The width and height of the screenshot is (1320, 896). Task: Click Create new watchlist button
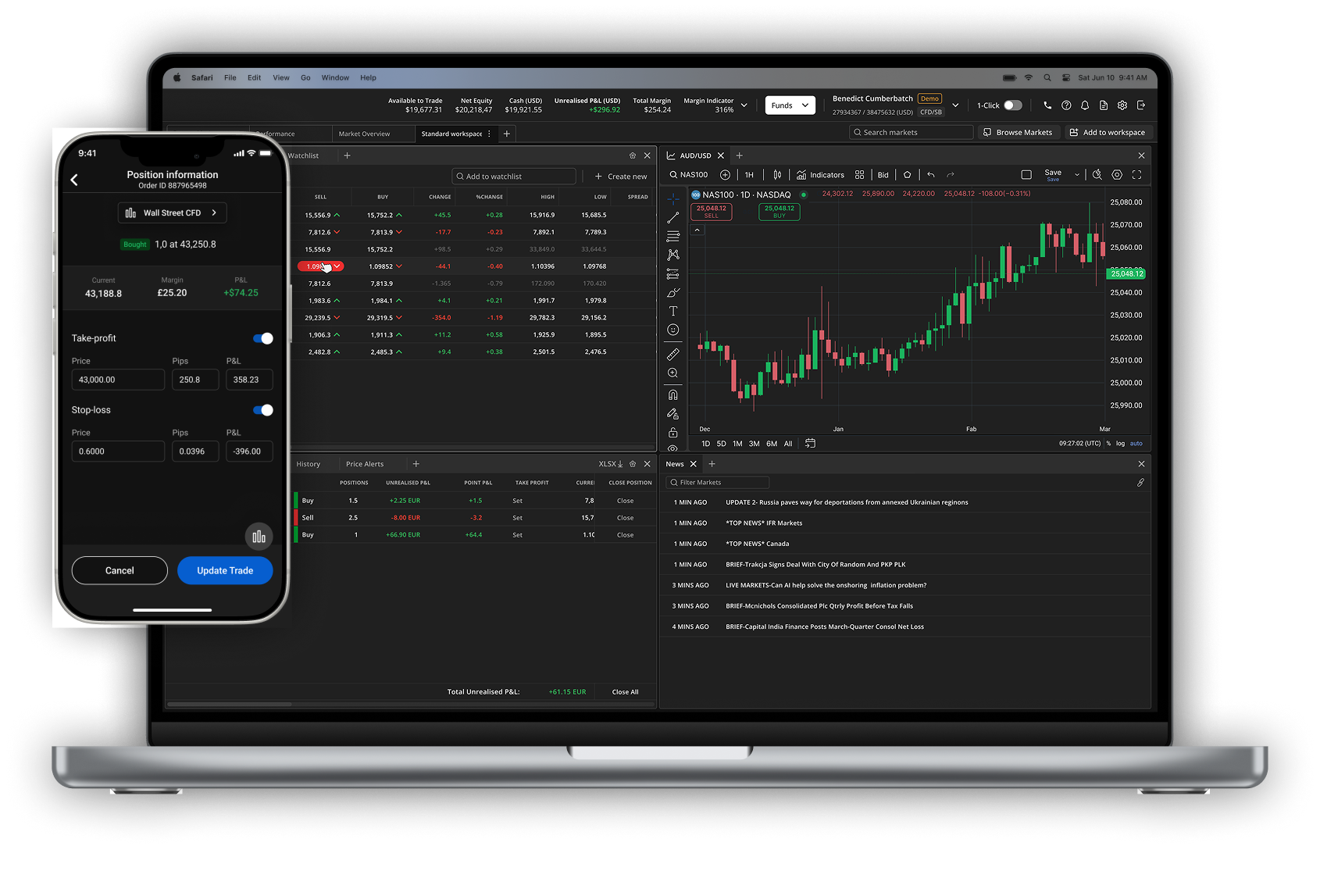[x=621, y=177]
